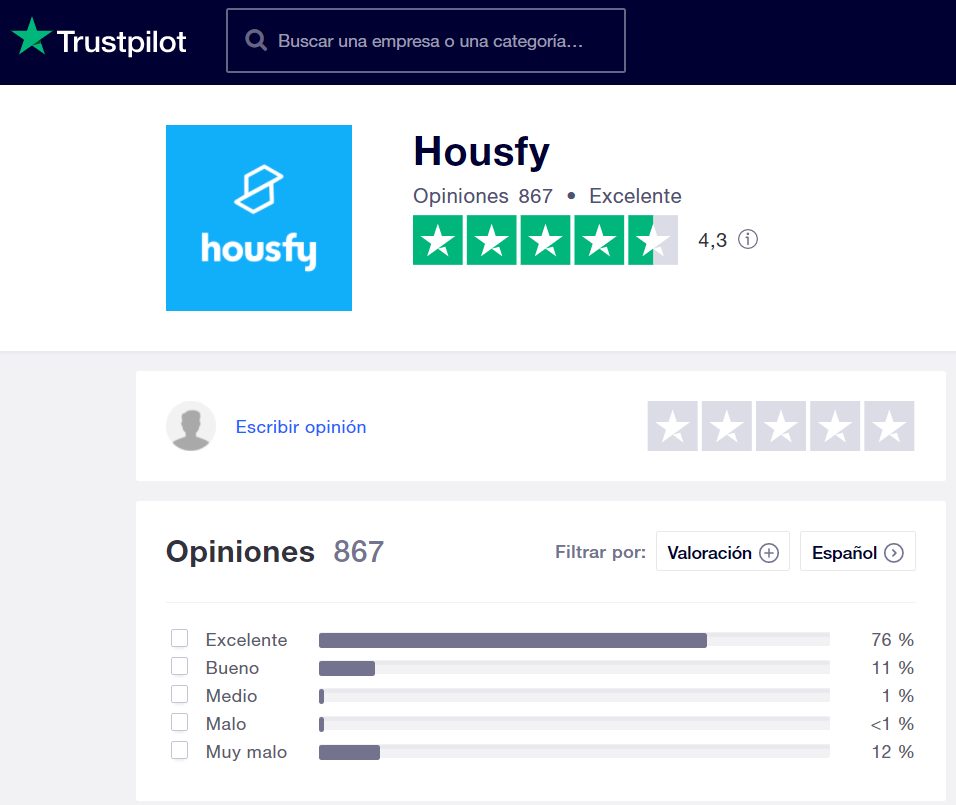Rate three stars in the review widget
The height and width of the screenshot is (805, 956).
click(781, 426)
